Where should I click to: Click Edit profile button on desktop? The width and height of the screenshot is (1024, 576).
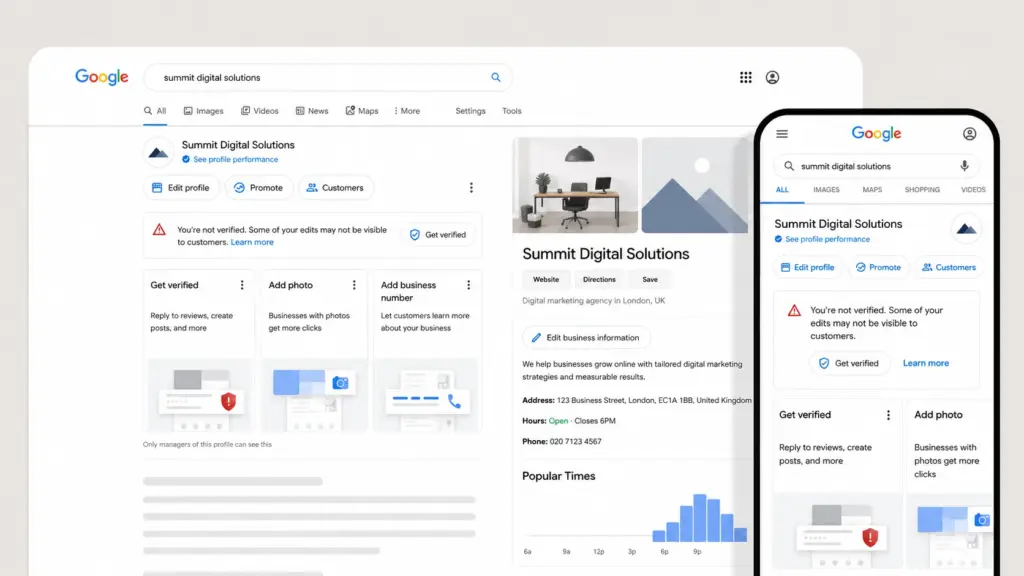click(181, 187)
